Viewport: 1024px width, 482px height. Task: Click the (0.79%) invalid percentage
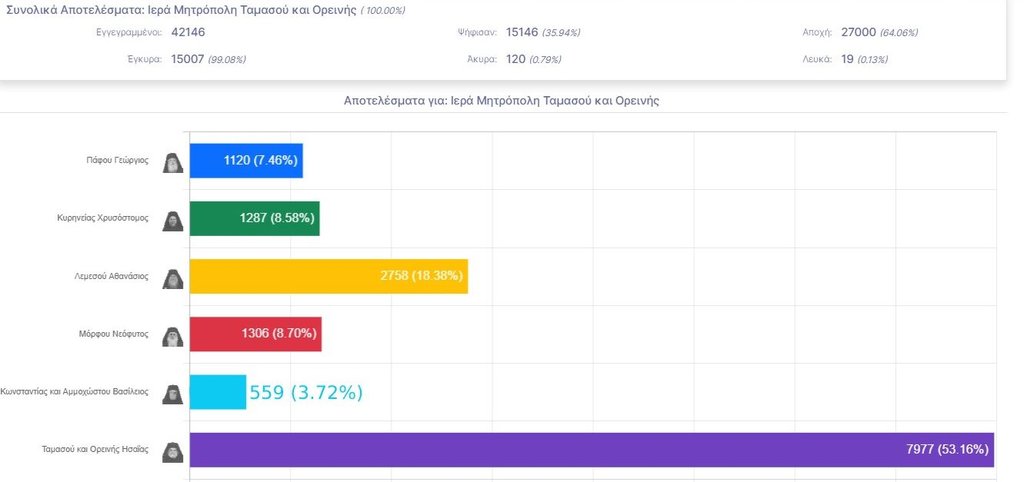pyautogui.click(x=545, y=59)
